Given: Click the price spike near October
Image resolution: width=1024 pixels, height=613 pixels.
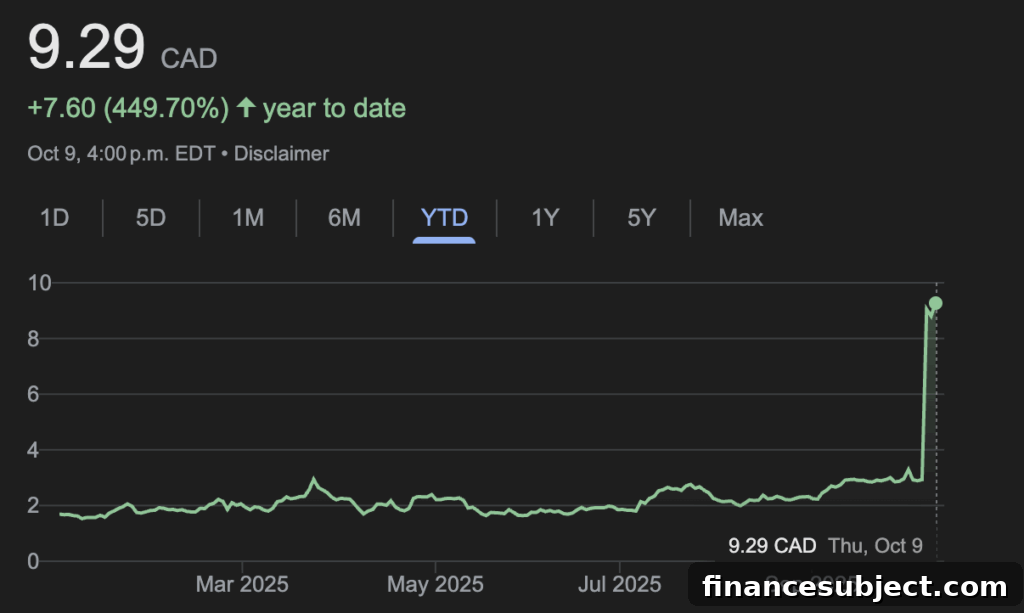Looking at the screenshot, I should tap(925, 392).
